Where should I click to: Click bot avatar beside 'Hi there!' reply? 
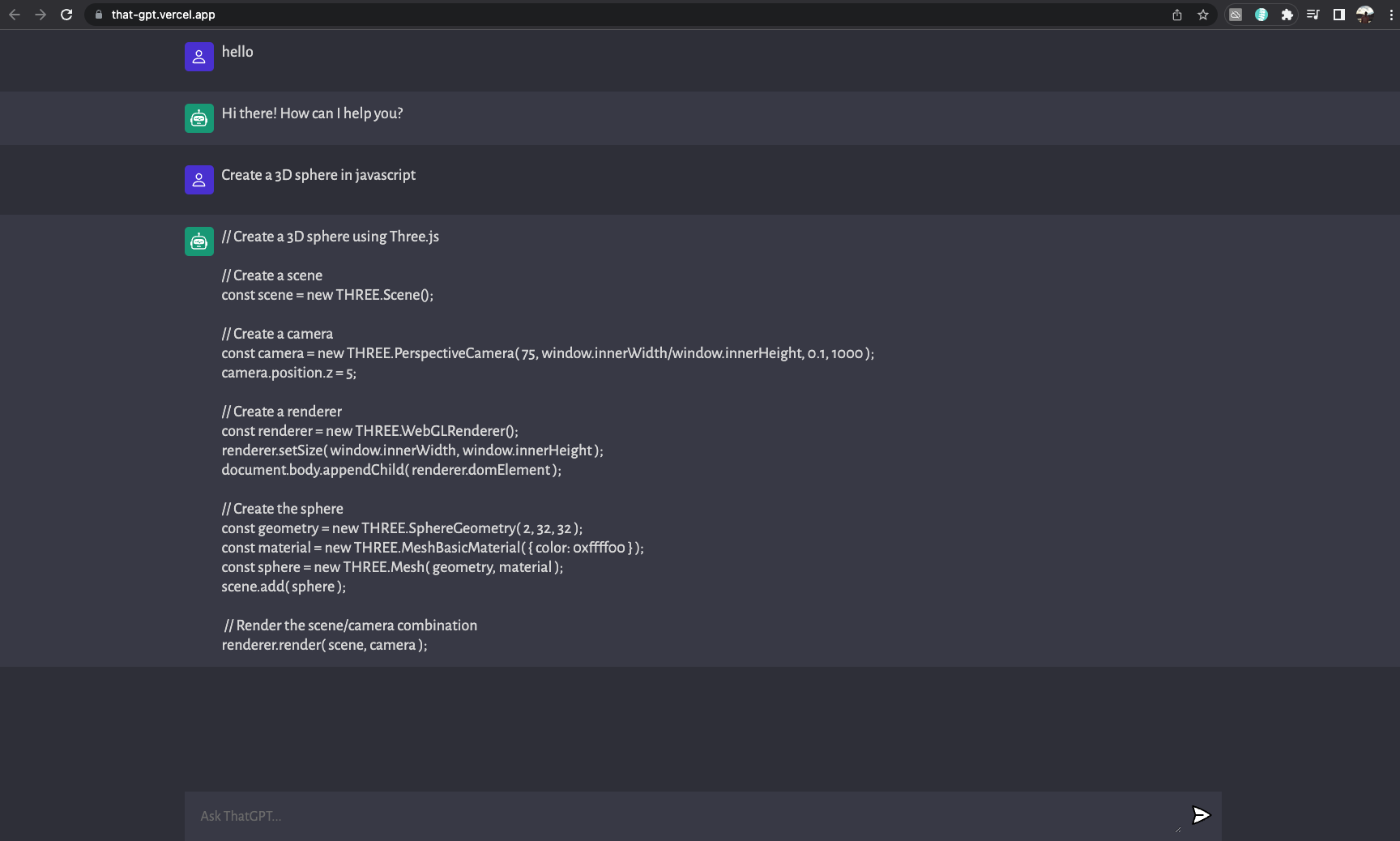199,118
